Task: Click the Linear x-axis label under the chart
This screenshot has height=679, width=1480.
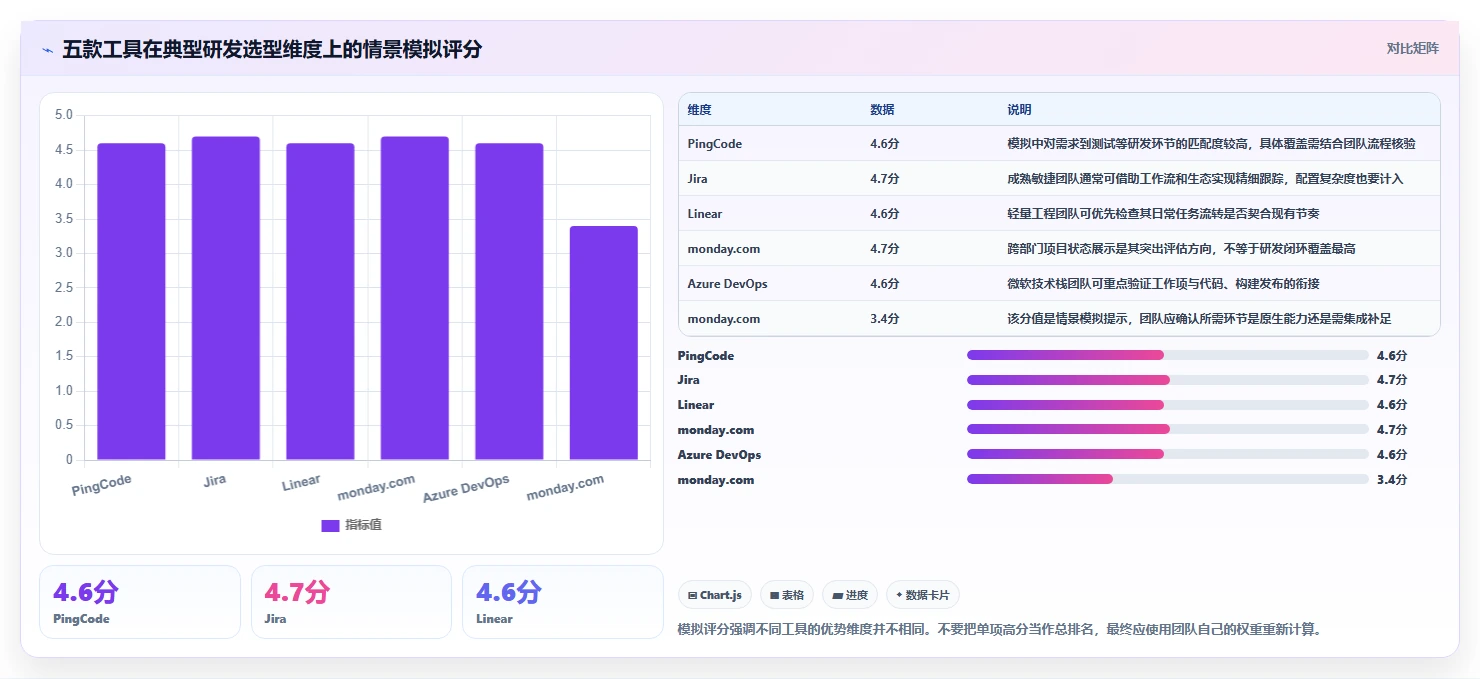Action: [x=301, y=483]
